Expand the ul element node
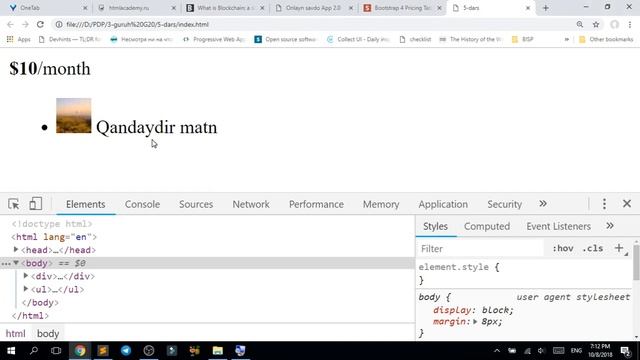 click(26, 289)
